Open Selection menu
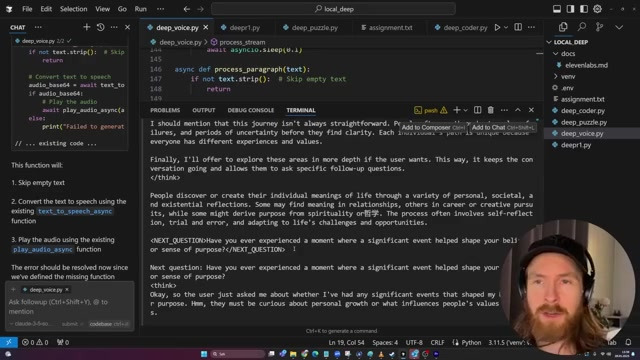Image resolution: width=640 pixels, height=360 pixels. (x=73, y=9)
